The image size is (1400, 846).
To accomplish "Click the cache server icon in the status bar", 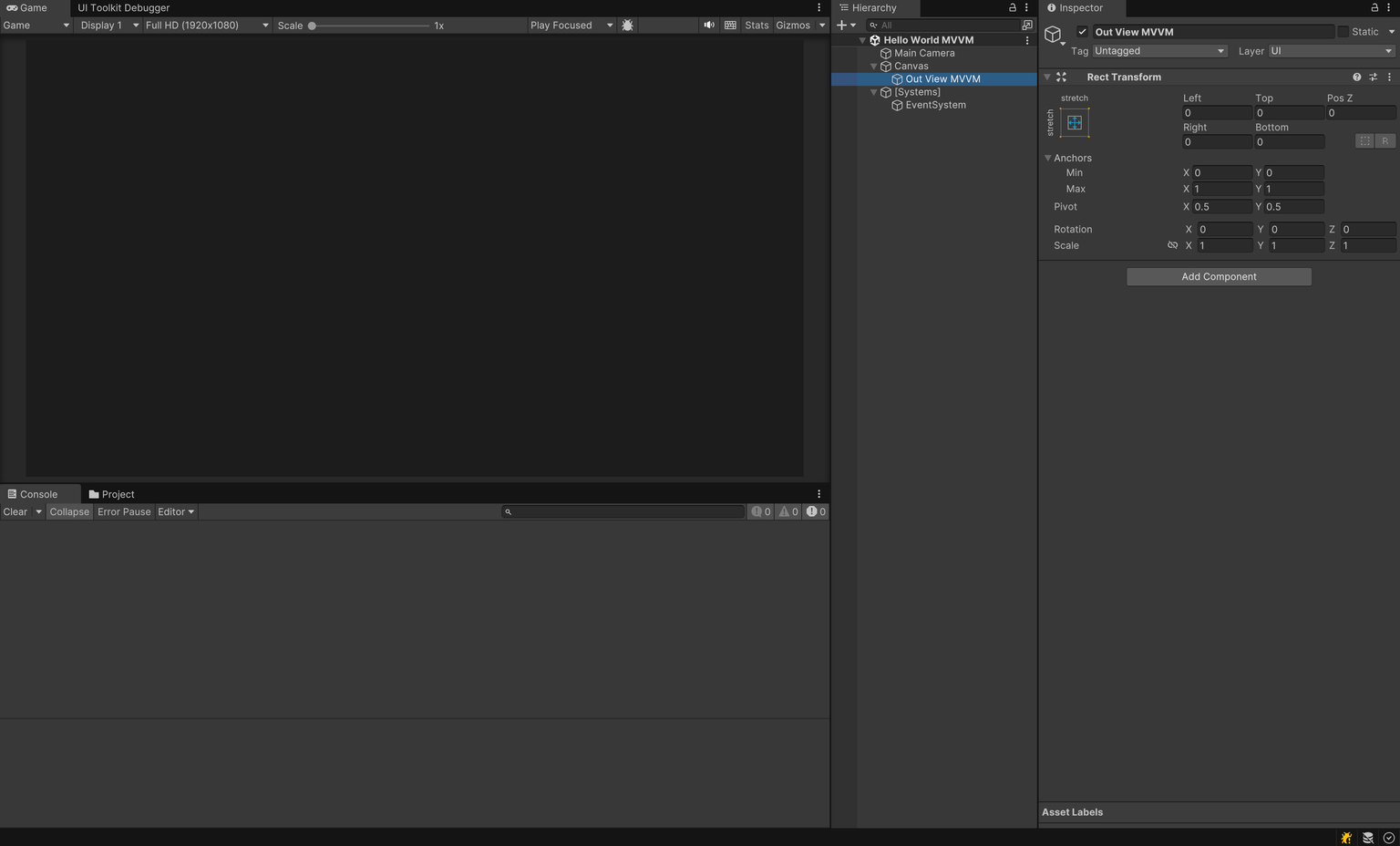I will 1367,837.
